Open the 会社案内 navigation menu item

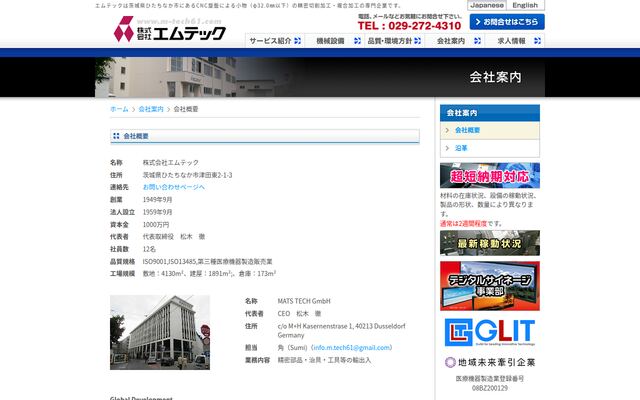(454, 41)
